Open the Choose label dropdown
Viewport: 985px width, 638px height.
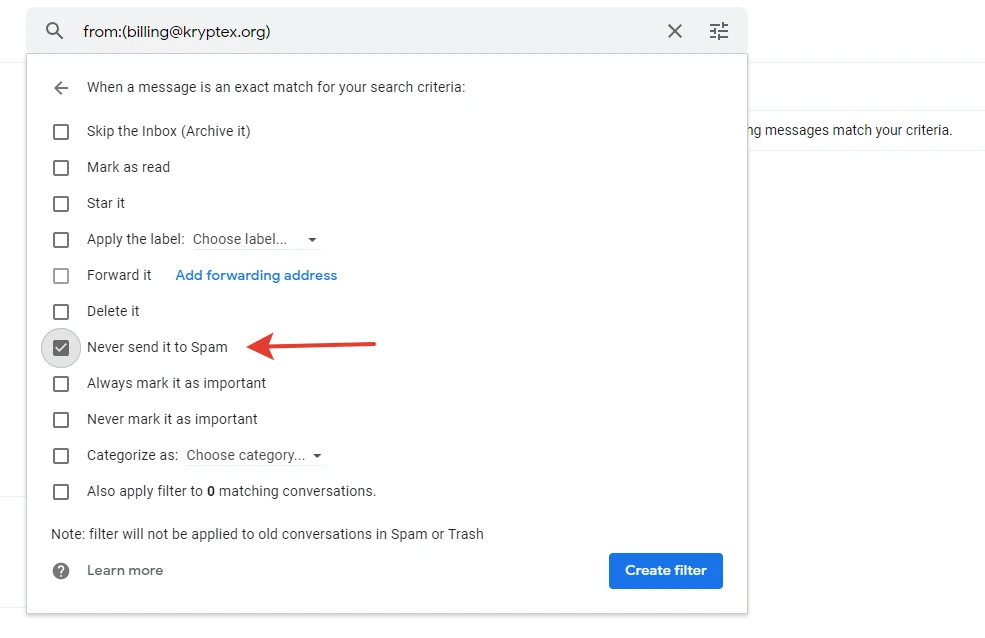(x=256, y=239)
